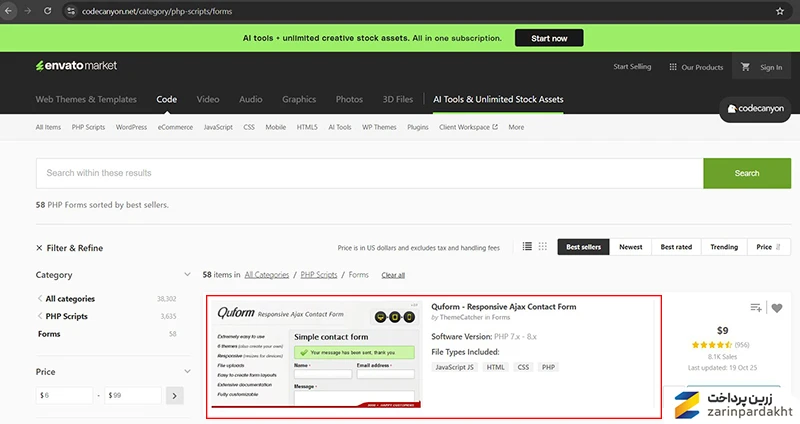
Task: Open the More submenu
Action: click(516, 127)
